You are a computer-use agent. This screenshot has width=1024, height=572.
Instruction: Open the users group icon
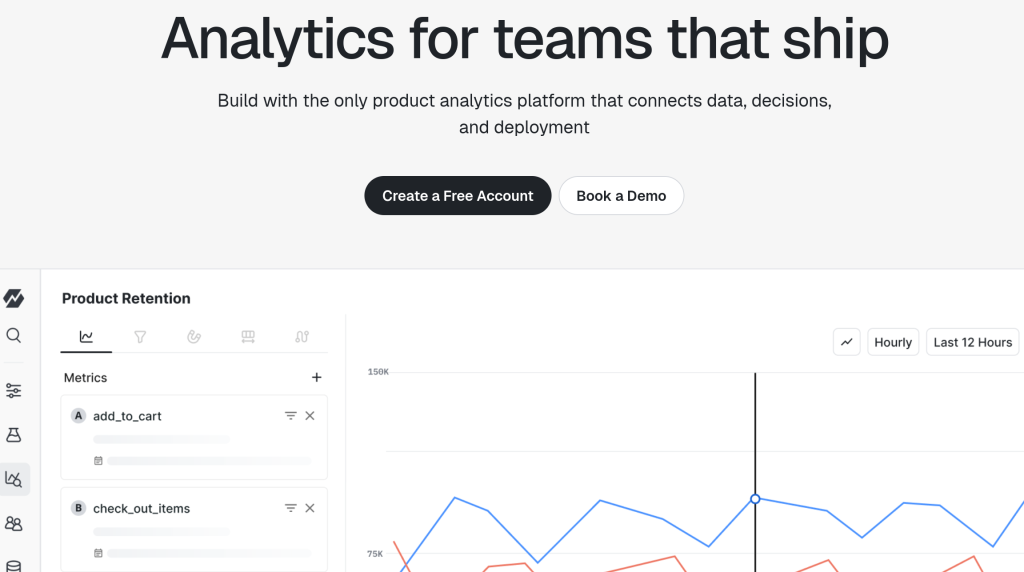14,524
